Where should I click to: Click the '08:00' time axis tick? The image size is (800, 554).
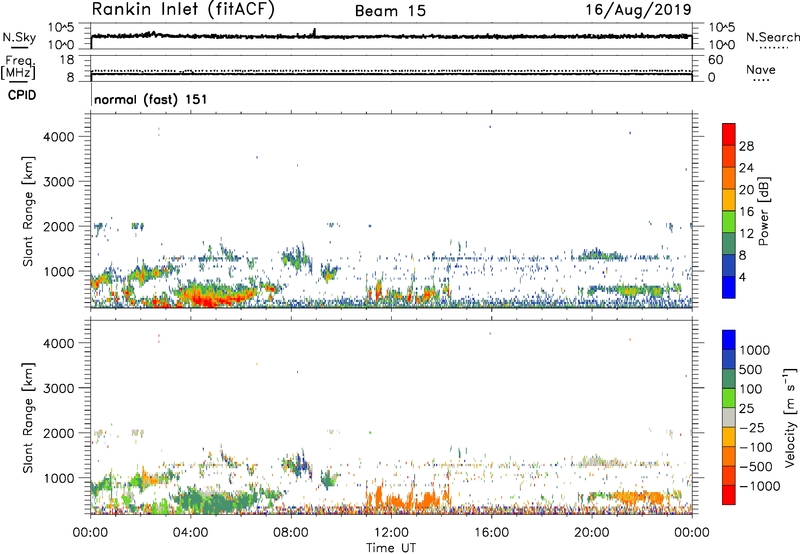tap(291, 533)
